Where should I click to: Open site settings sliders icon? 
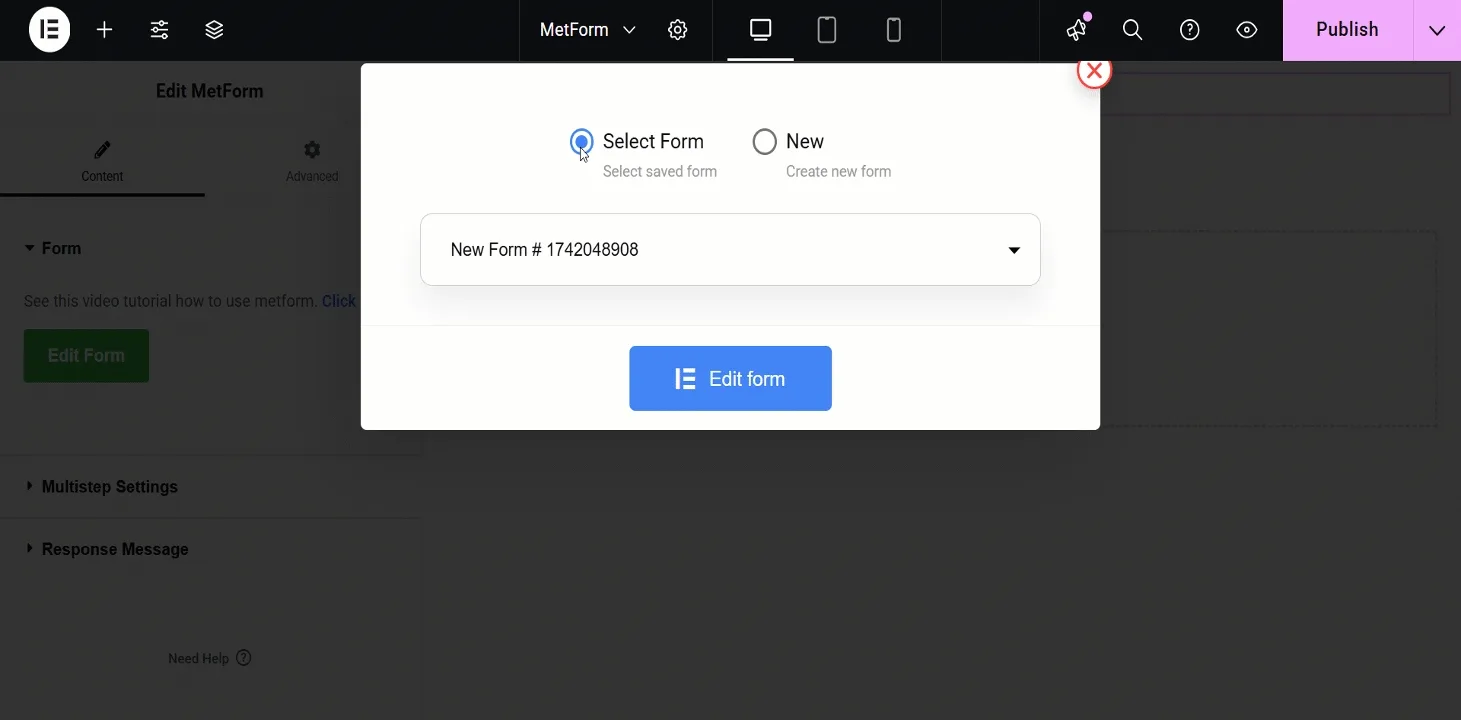click(x=159, y=30)
